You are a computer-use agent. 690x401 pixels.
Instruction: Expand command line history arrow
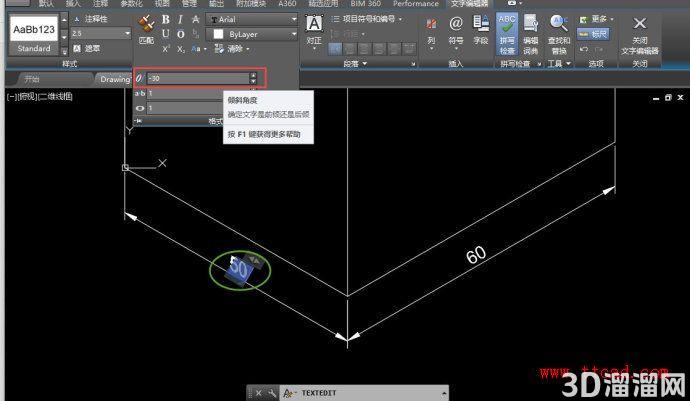pyautogui.click(x=444, y=393)
